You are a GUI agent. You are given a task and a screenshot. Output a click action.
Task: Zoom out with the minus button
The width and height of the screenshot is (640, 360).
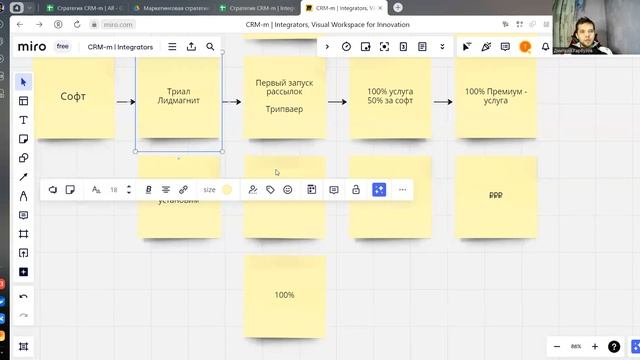click(x=557, y=347)
